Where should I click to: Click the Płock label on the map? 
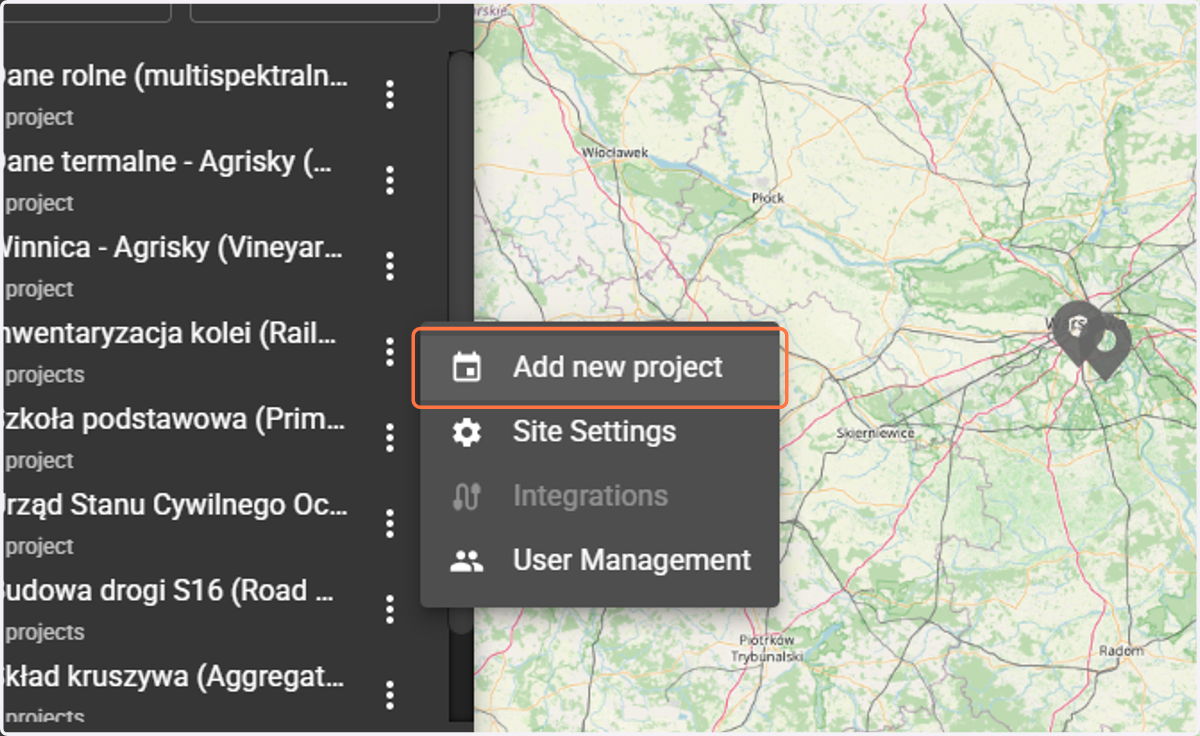pyautogui.click(x=768, y=199)
